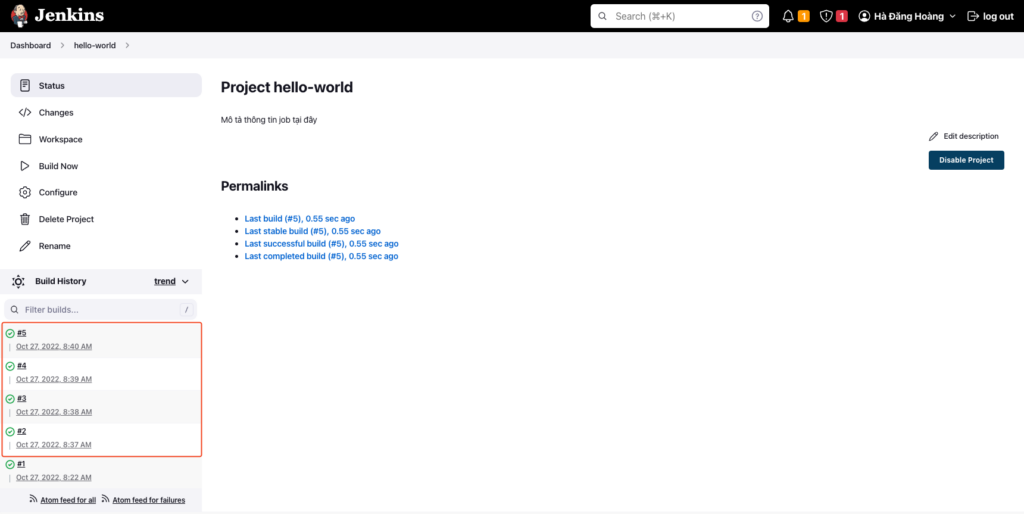Open the orange notification count badge
Image resolution: width=1024 pixels, height=514 pixels.
[x=804, y=16]
